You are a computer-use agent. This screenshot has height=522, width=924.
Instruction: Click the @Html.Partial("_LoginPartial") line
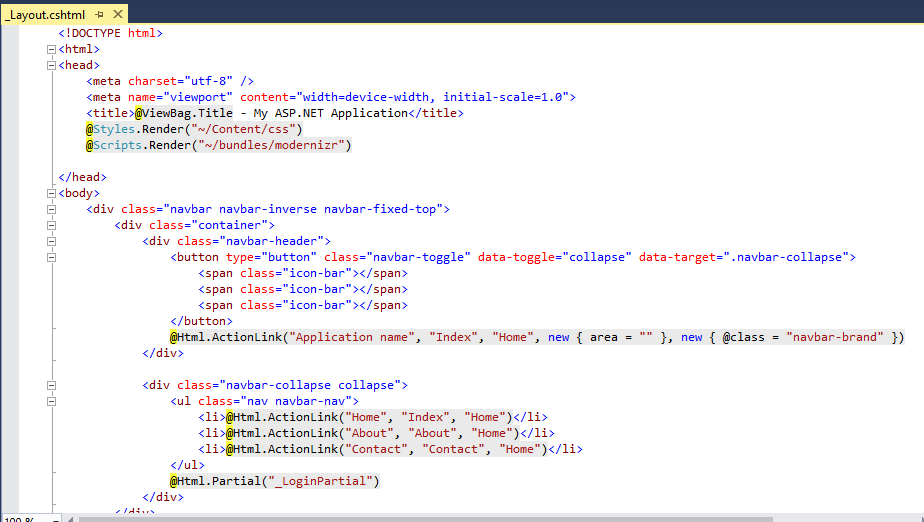pyautogui.click(x=275, y=481)
